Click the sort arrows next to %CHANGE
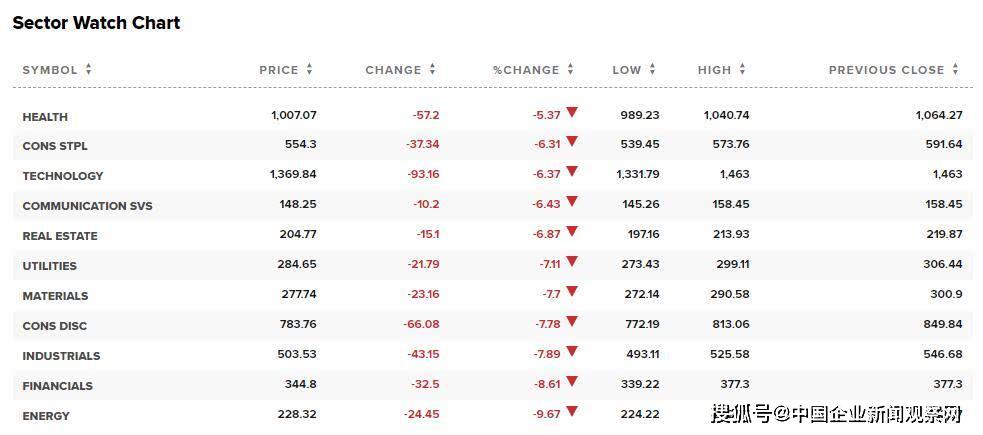The height and width of the screenshot is (435, 983). coord(570,69)
